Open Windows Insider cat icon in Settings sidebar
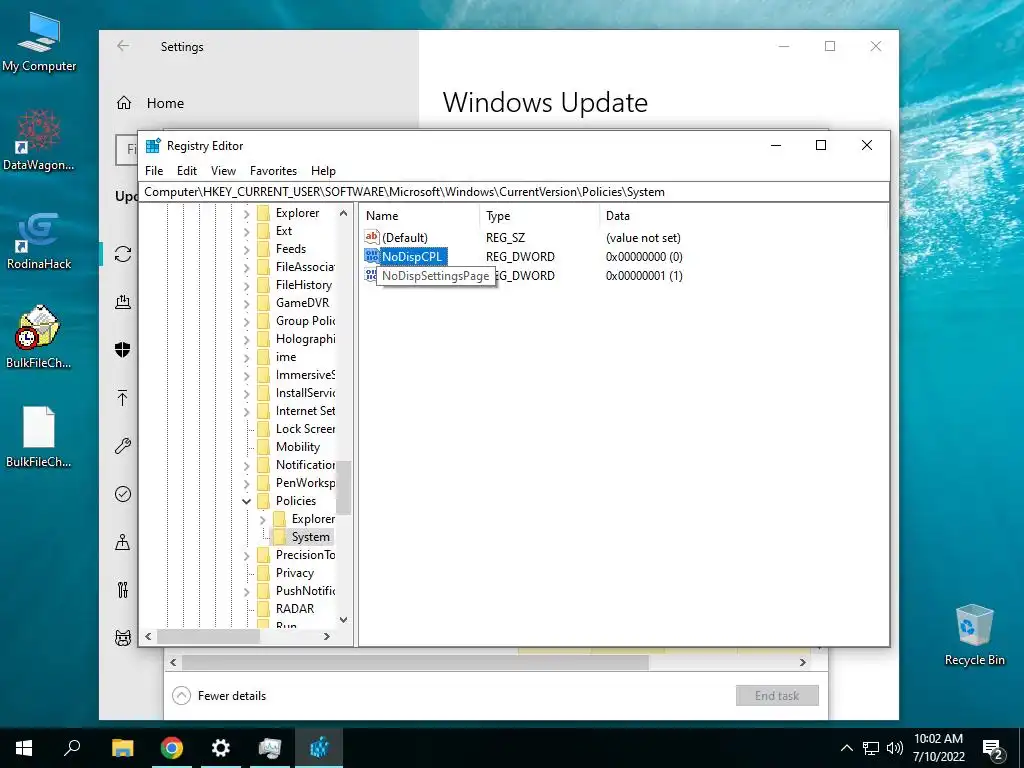This screenshot has height=768, width=1024. click(x=123, y=638)
